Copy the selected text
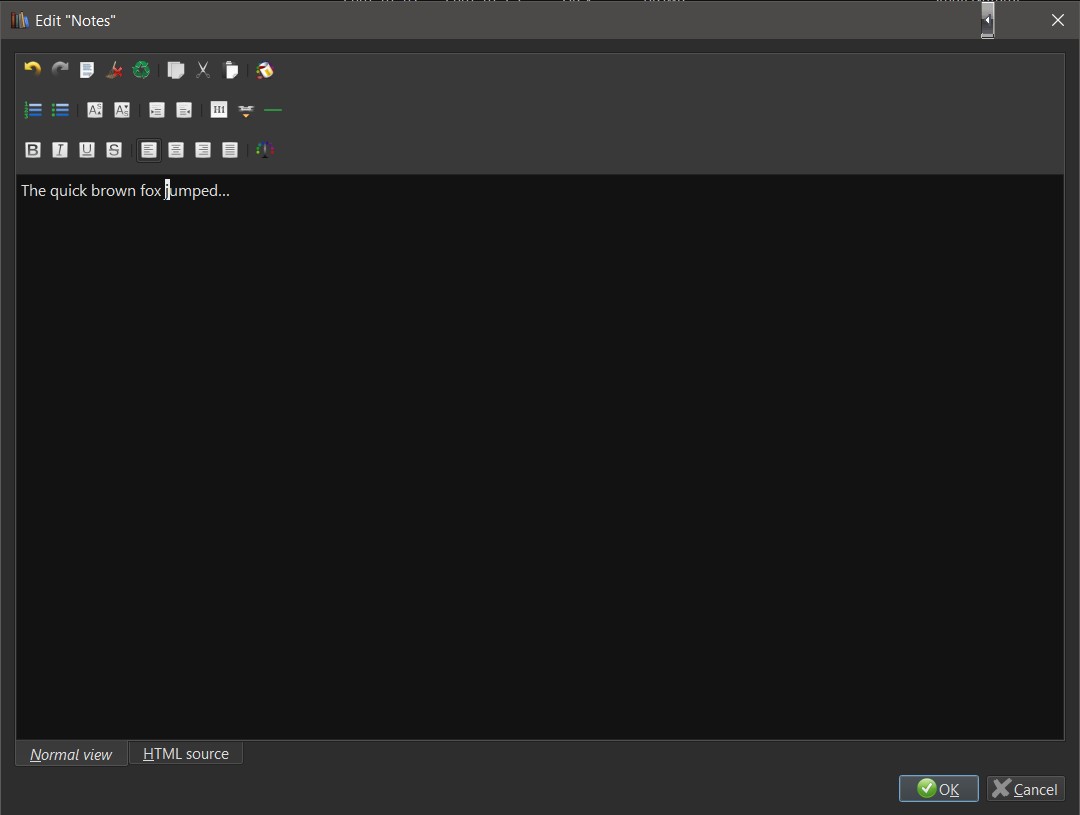Screen dimensions: 1080x815 (x=176, y=70)
